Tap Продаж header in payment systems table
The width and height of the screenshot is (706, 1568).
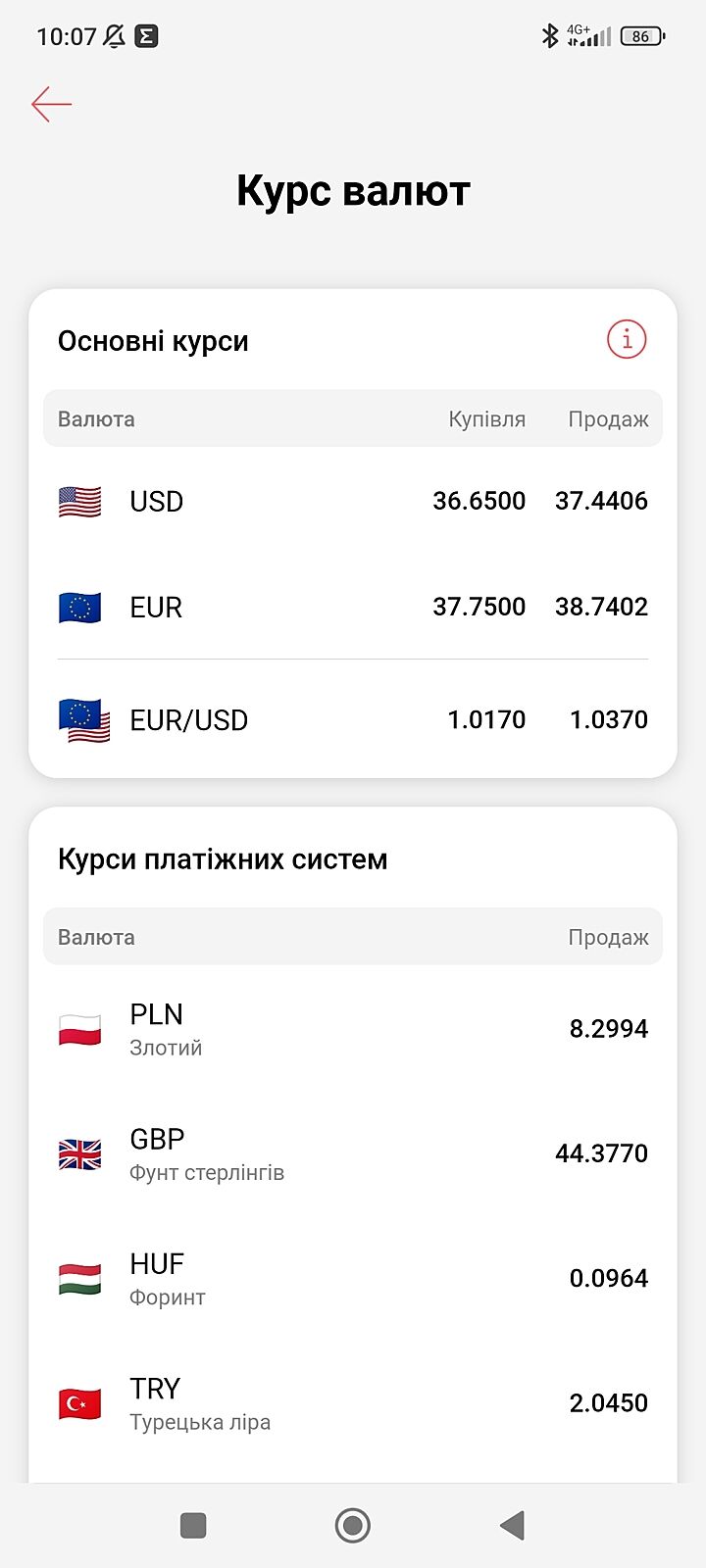tap(608, 938)
